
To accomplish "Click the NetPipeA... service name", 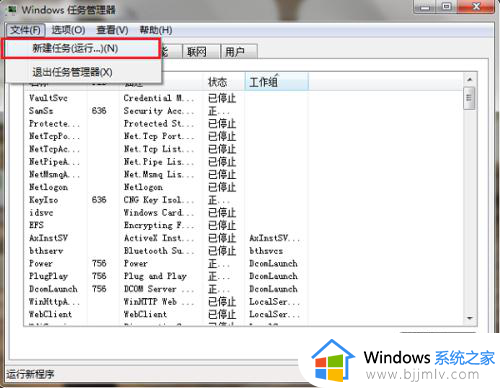I will tap(54, 162).
